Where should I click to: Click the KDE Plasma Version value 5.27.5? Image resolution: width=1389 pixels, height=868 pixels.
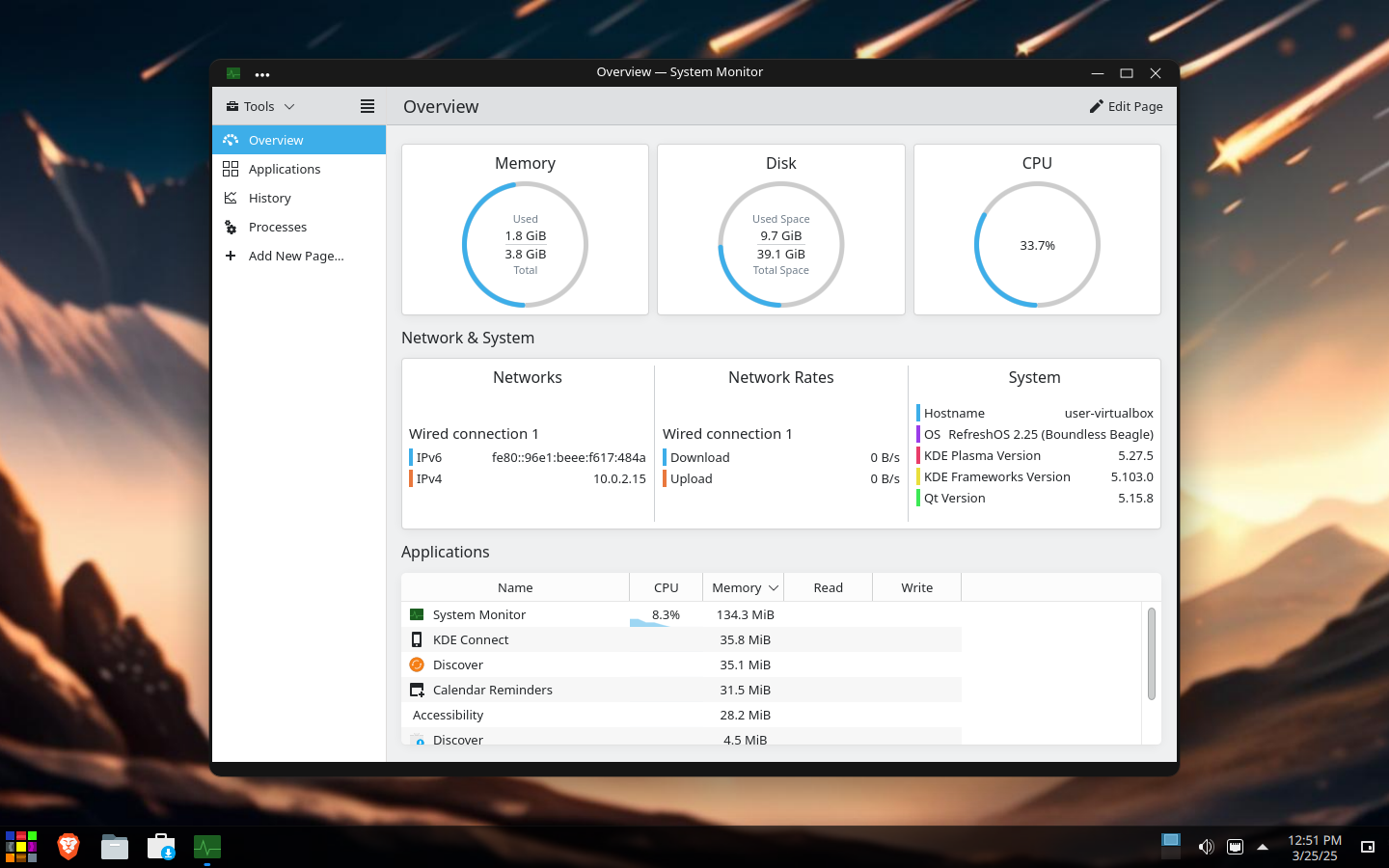point(1136,455)
